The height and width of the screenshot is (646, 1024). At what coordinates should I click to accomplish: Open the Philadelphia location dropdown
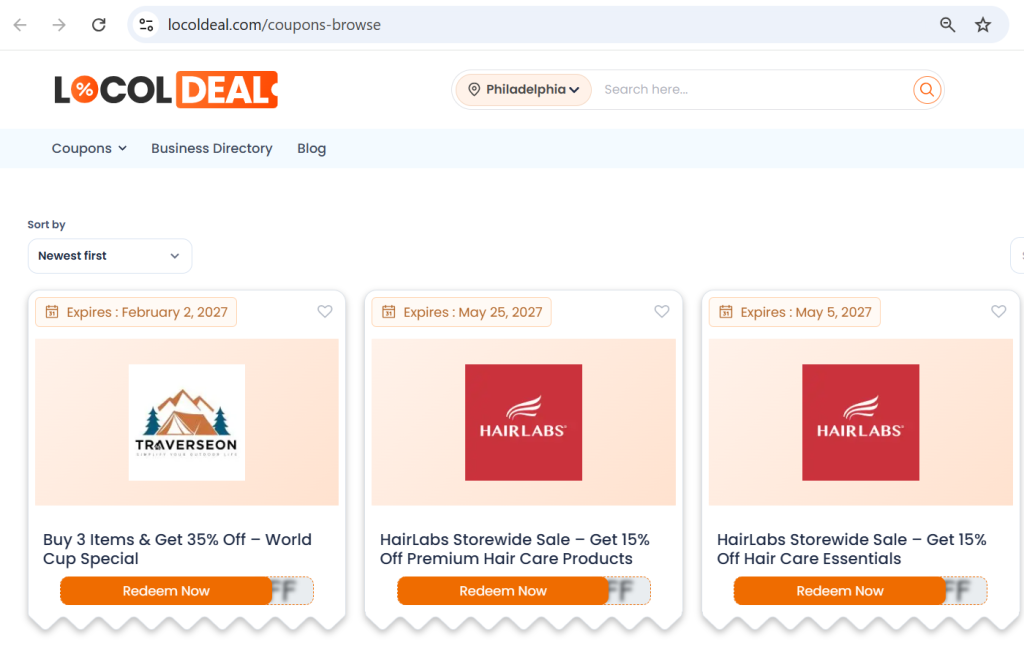coord(523,89)
